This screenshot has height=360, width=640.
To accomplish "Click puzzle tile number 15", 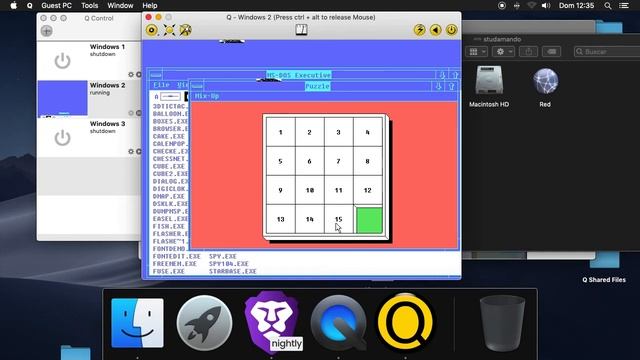I will tap(338, 220).
